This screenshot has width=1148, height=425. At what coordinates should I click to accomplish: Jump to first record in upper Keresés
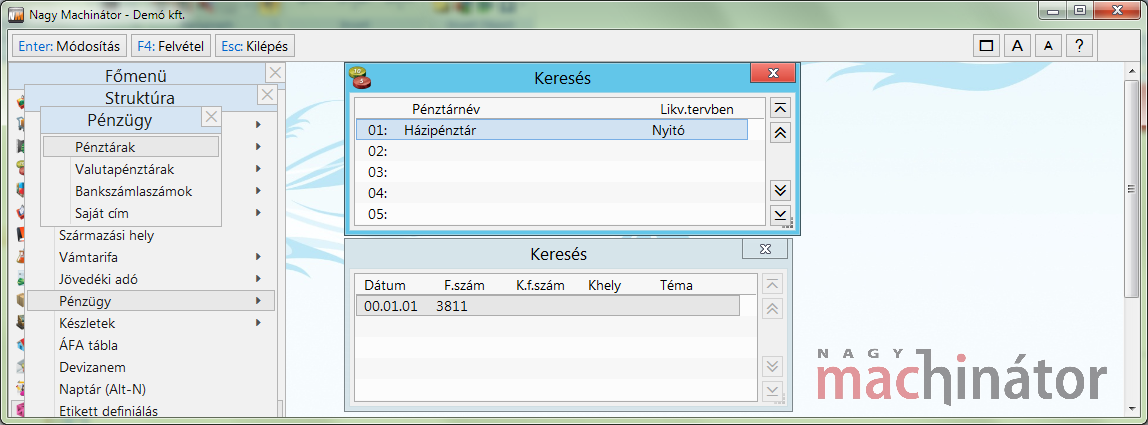(780, 108)
